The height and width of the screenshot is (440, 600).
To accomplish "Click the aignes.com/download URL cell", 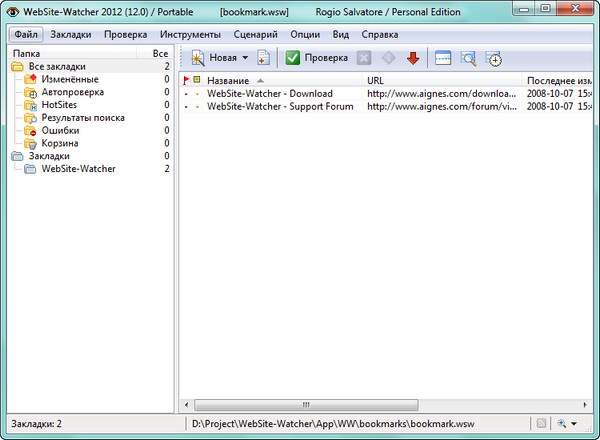I will pyautogui.click(x=442, y=94).
